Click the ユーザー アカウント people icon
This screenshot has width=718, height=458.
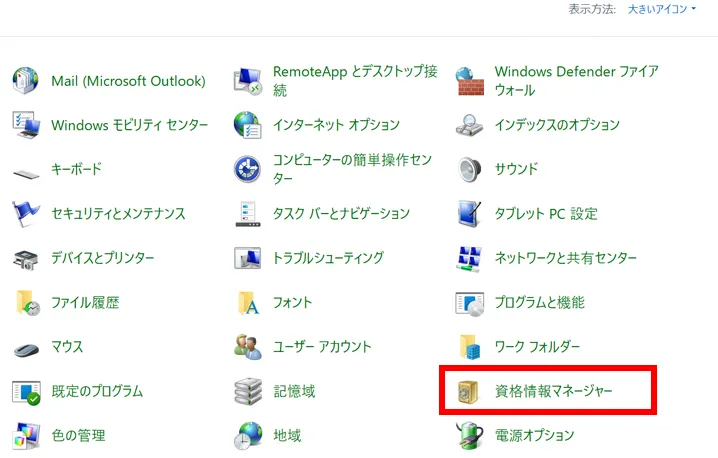pyautogui.click(x=247, y=347)
